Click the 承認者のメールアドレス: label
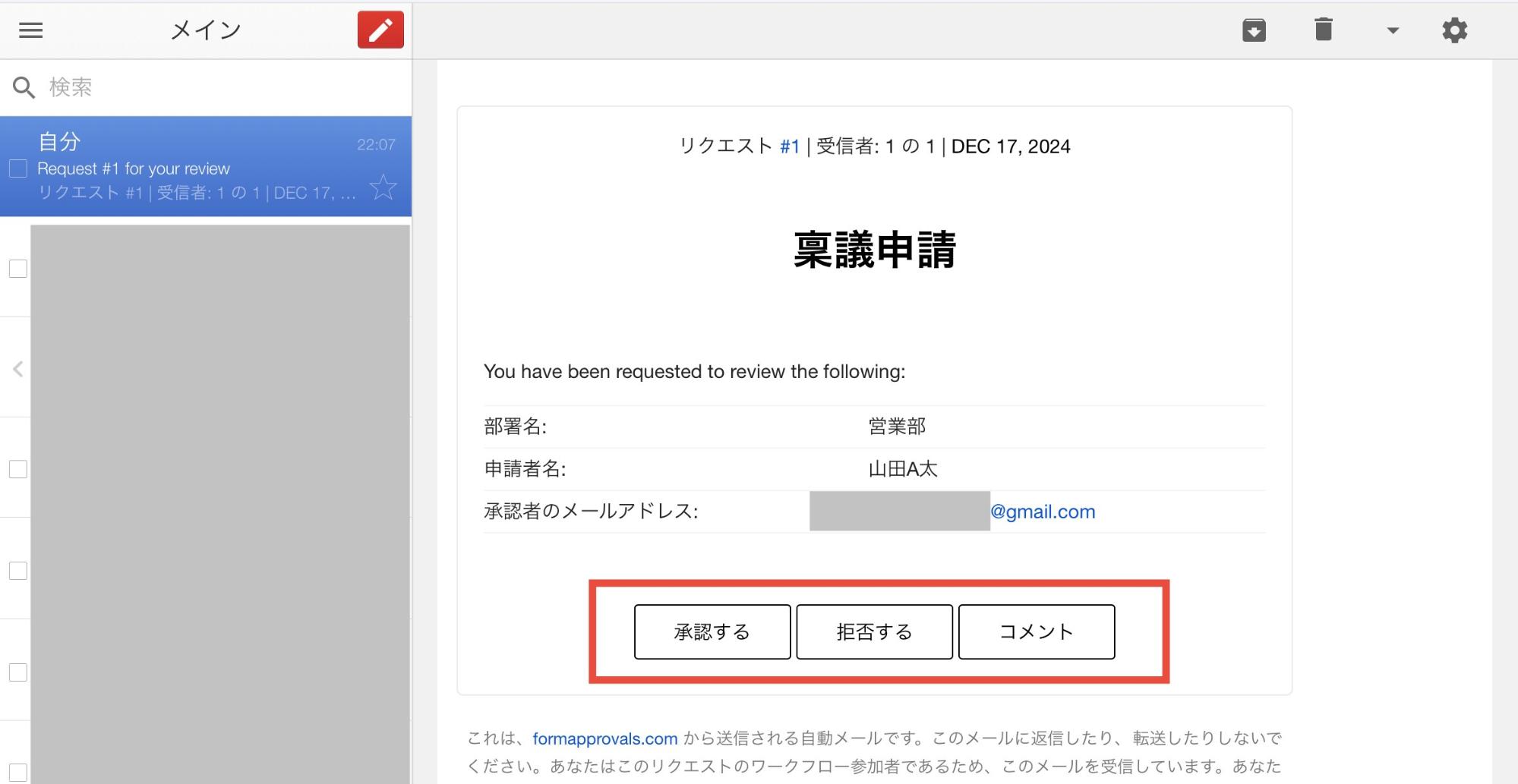This screenshot has width=1518, height=784. [x=591, y=512]
